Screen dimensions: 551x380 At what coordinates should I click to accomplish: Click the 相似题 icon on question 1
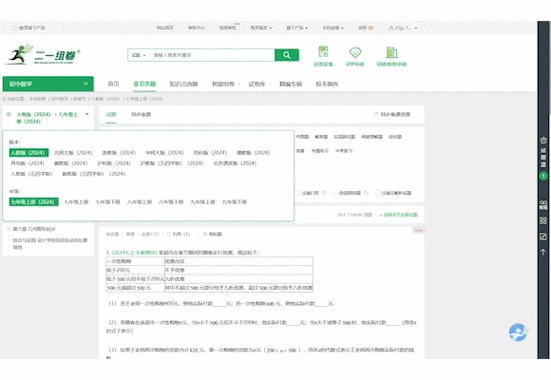coord(205,234)
